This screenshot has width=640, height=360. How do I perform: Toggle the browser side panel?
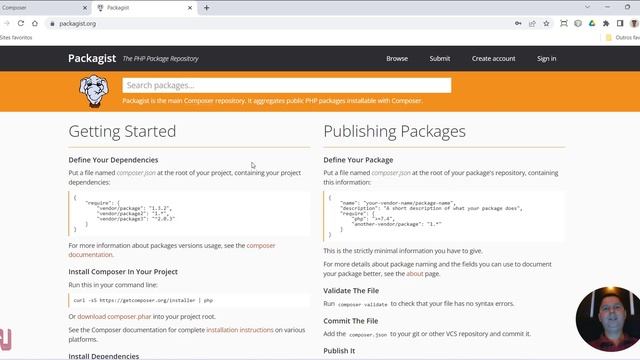pos(620,24)
